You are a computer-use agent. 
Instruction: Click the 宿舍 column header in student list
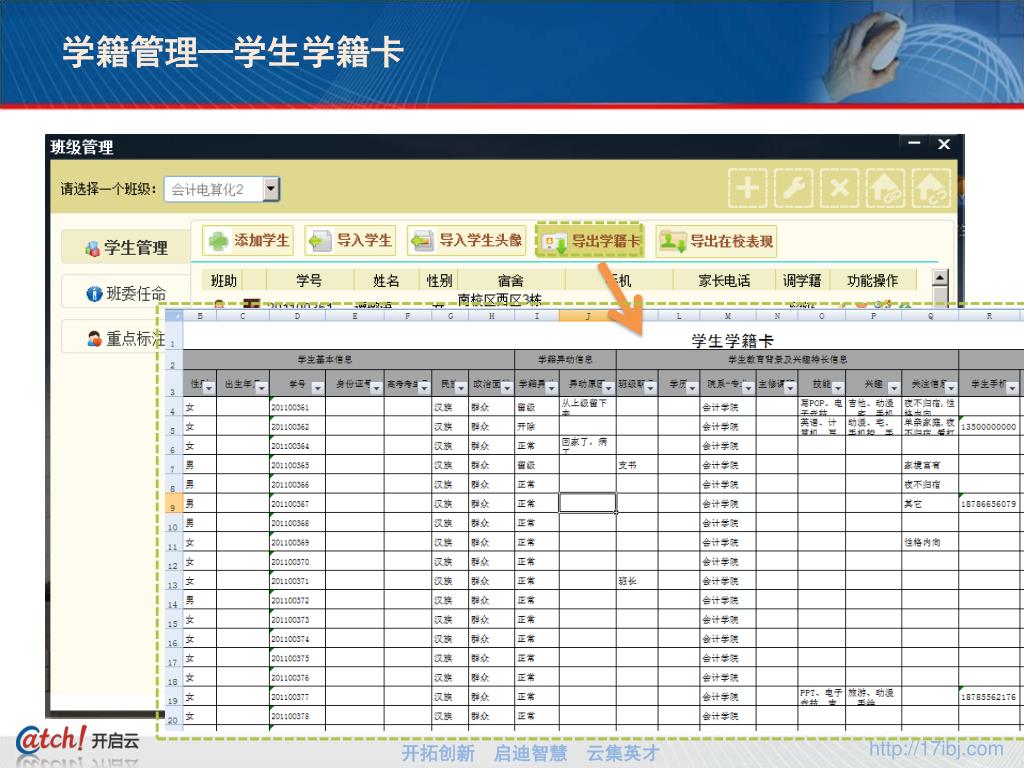point(511,281)
